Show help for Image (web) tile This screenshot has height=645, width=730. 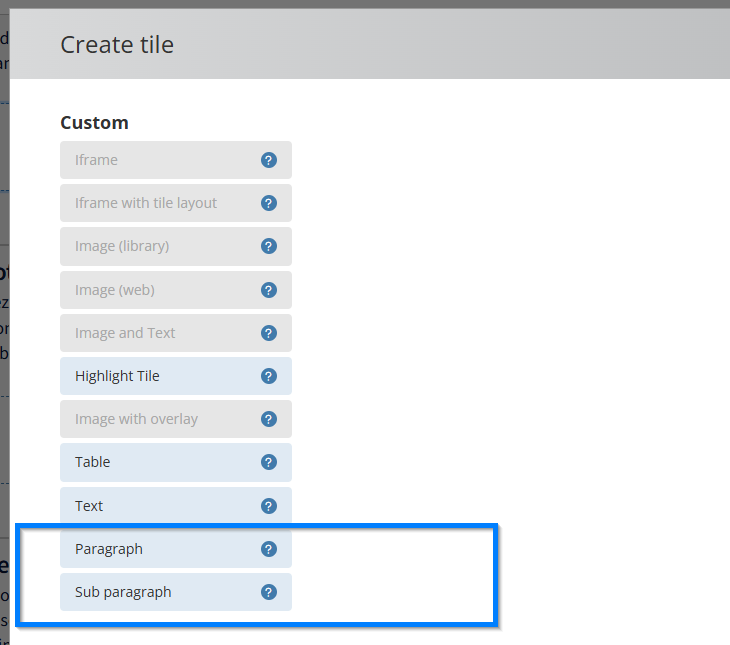pos(268,290)
